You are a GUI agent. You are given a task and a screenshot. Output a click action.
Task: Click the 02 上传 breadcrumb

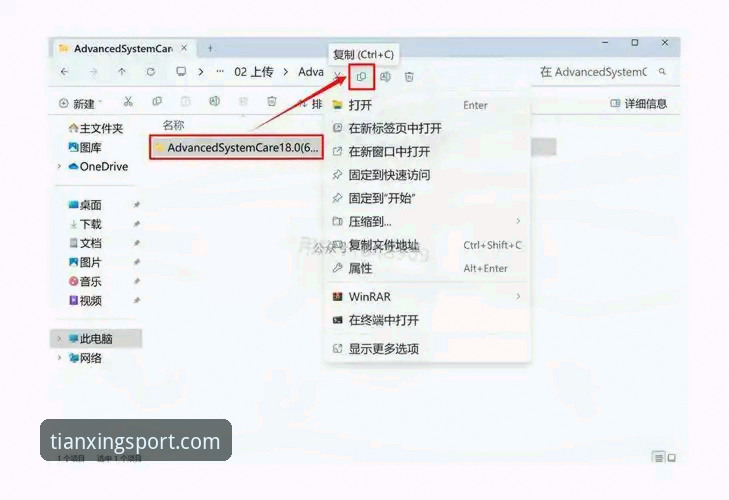[x=253, y=72]
